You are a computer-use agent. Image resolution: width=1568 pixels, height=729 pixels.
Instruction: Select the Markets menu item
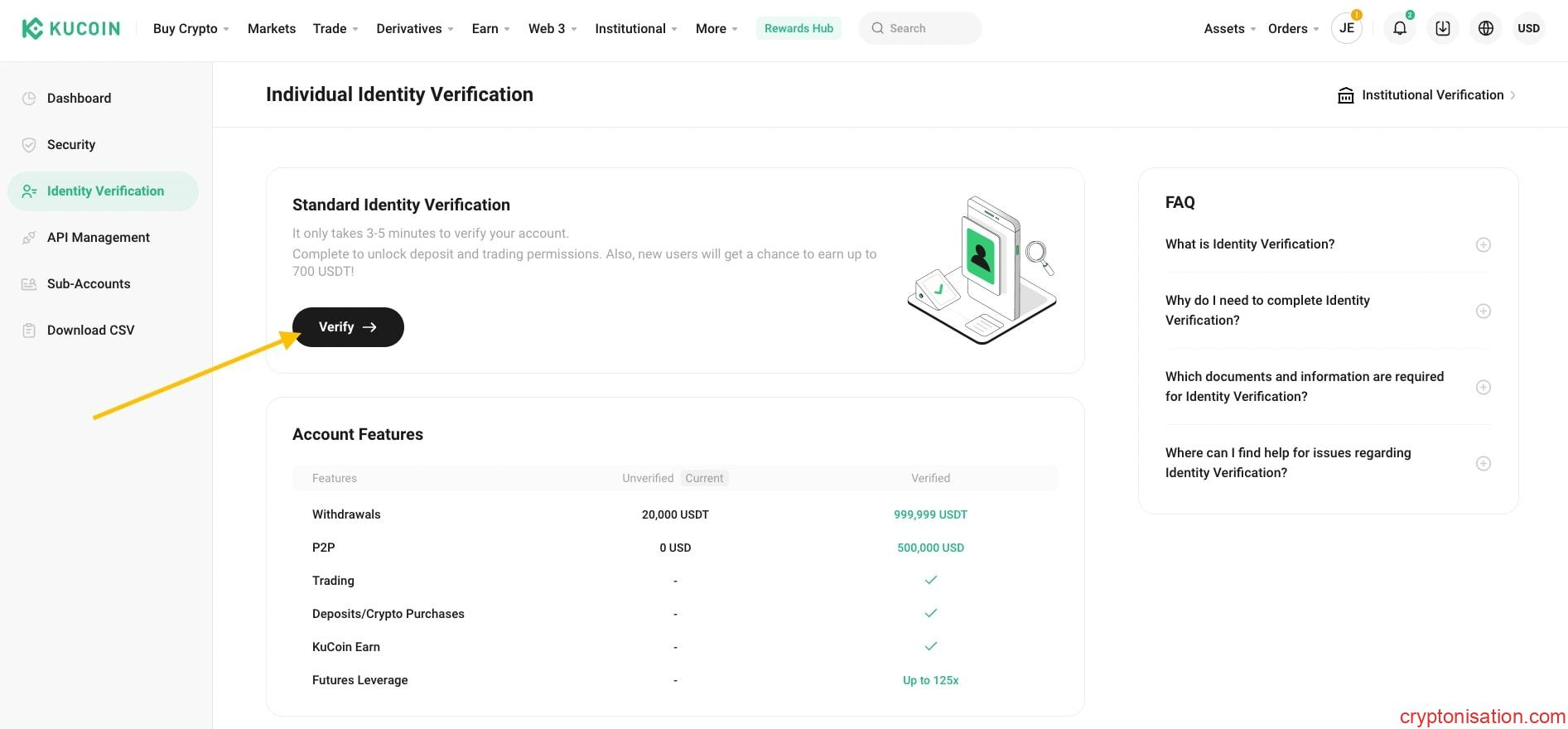(x=272, y=28)
